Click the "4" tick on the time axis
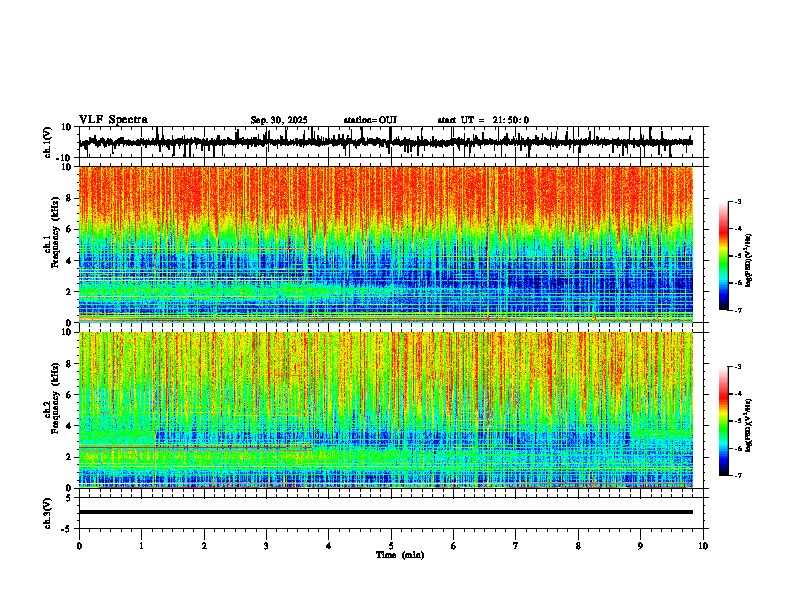Image resolution: width=792 pixels, height=612 pixels. point(329,546)
